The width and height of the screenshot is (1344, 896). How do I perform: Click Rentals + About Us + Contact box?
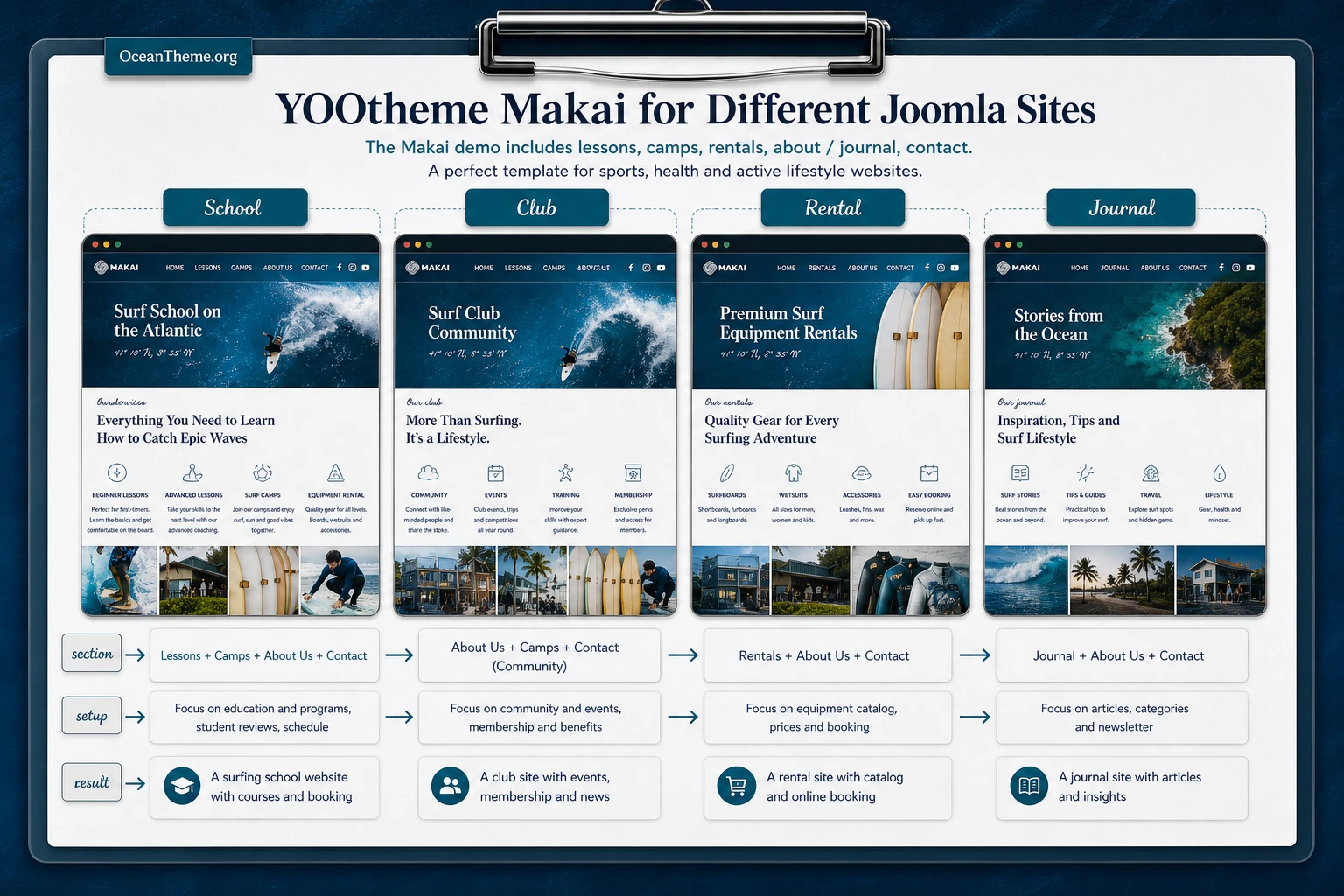click(827, 655)
